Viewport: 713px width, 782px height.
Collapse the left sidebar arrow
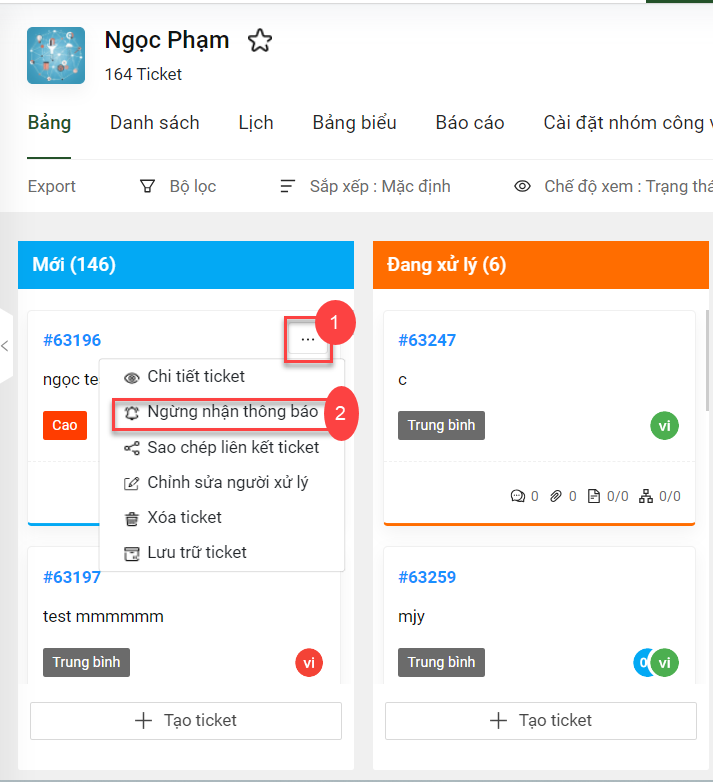[x=5, y=346]
